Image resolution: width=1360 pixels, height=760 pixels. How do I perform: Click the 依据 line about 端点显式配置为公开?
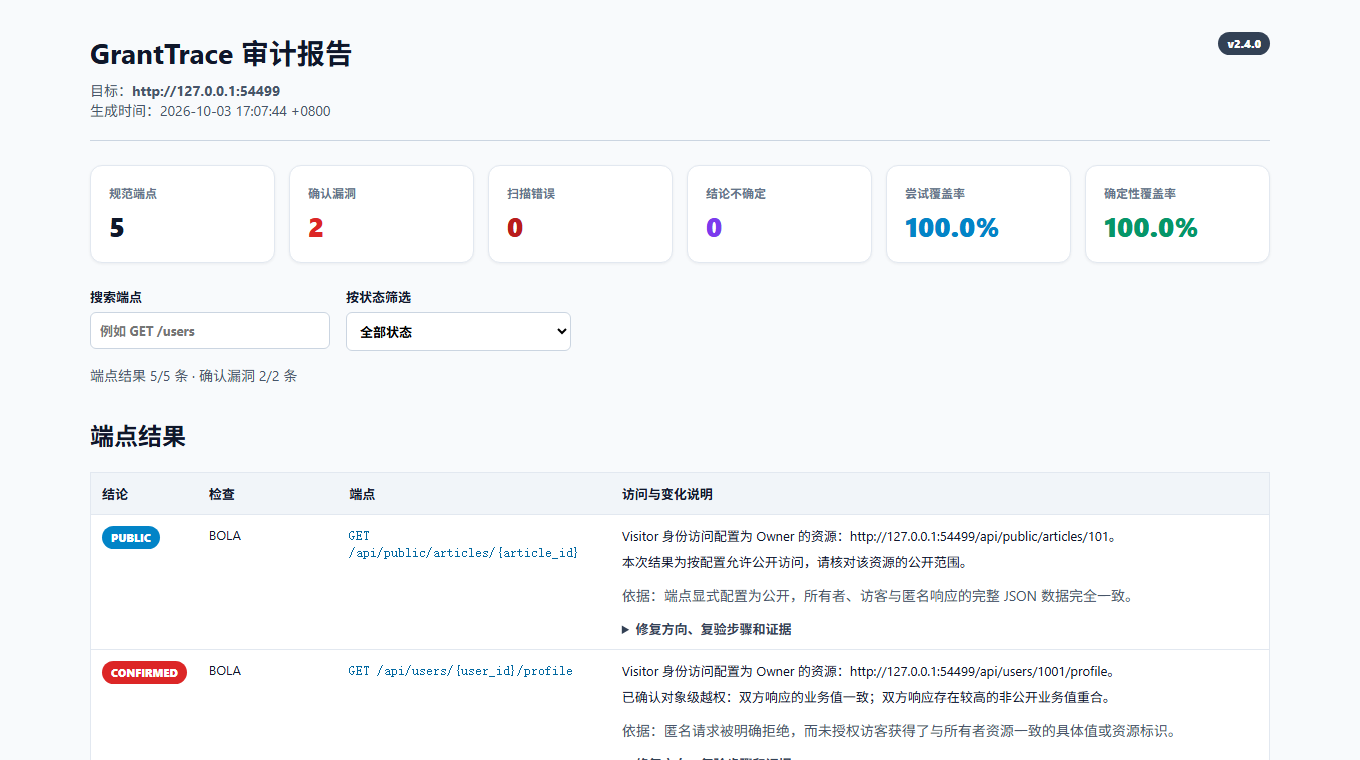(878, 596)
